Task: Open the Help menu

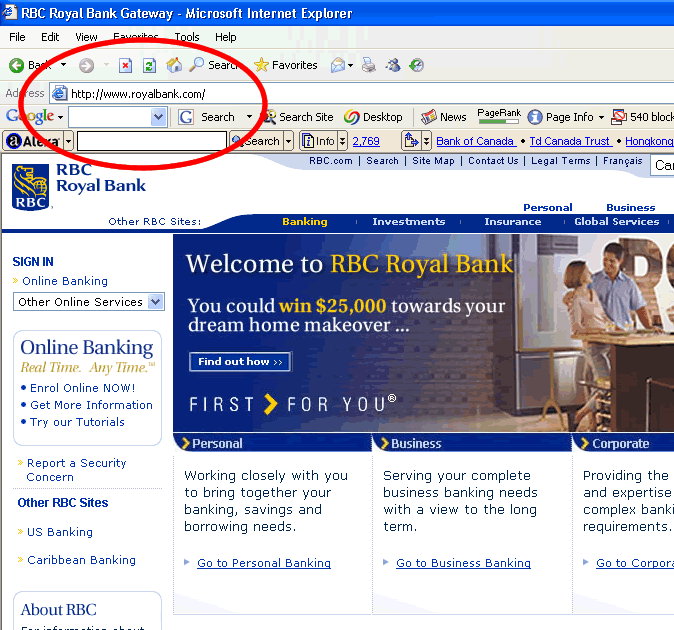Action: pos(226,37)
